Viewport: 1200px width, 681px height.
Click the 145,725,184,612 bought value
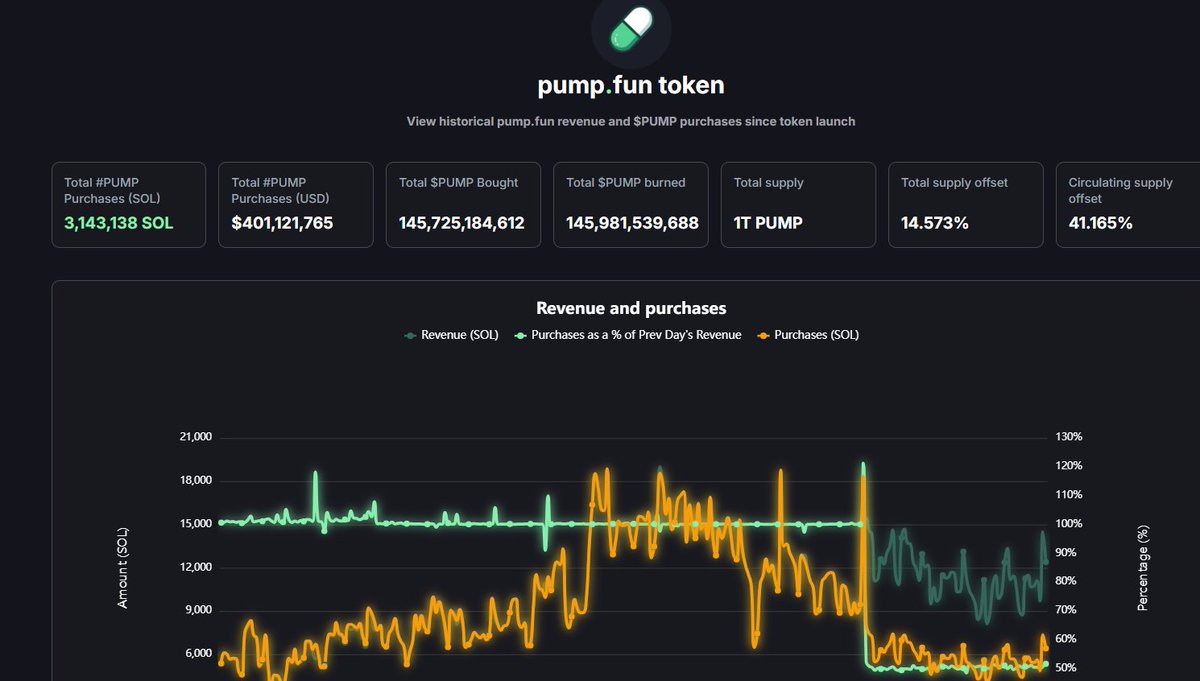461,223
